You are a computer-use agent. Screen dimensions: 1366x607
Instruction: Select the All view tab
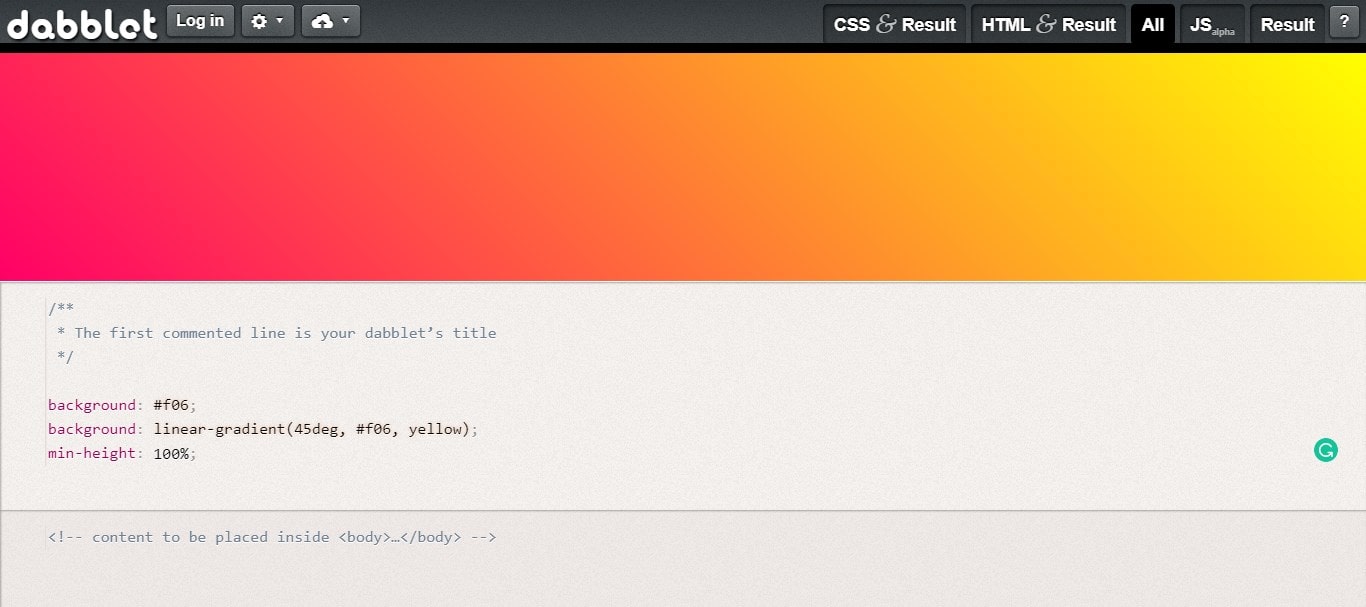pyautogui.click(x=1152, y=24)
